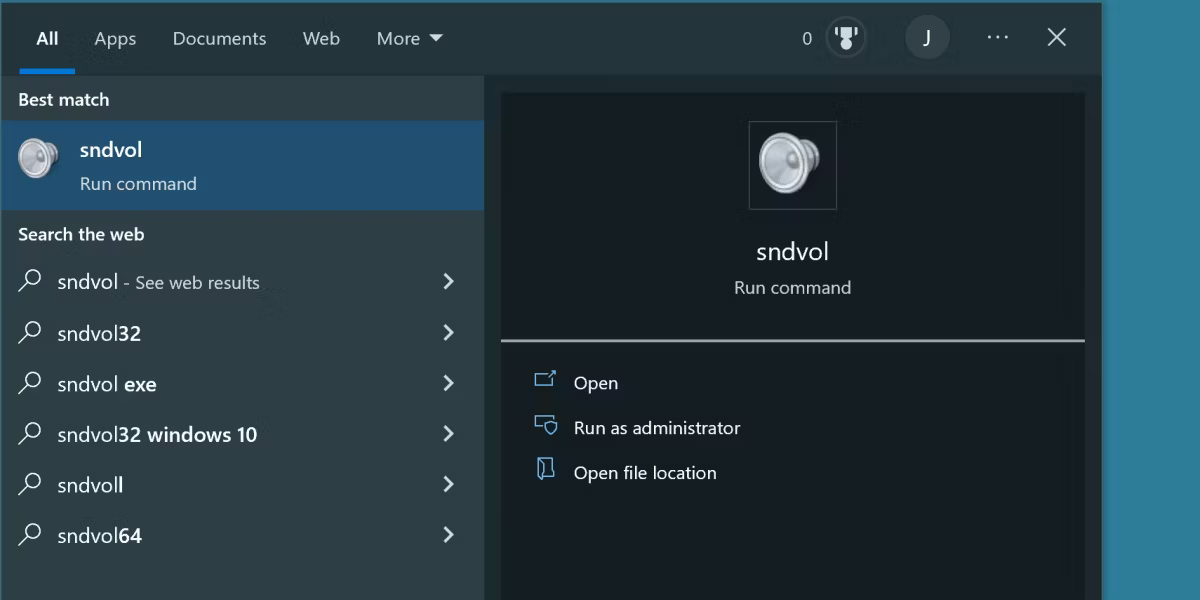Open file location of sndvol

(x=645, y=473)
